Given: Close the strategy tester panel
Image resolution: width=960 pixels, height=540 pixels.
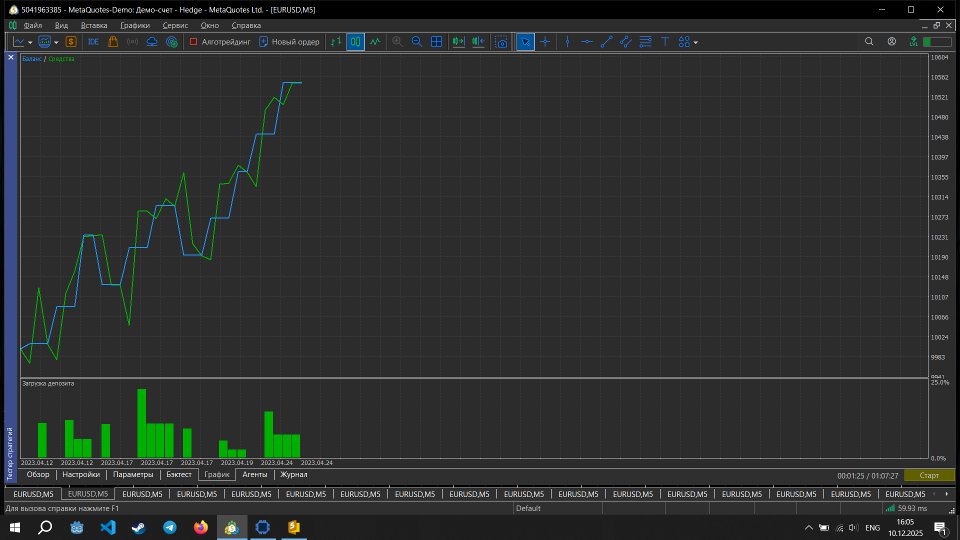Looking at the screenshot, I should [10, 57].
